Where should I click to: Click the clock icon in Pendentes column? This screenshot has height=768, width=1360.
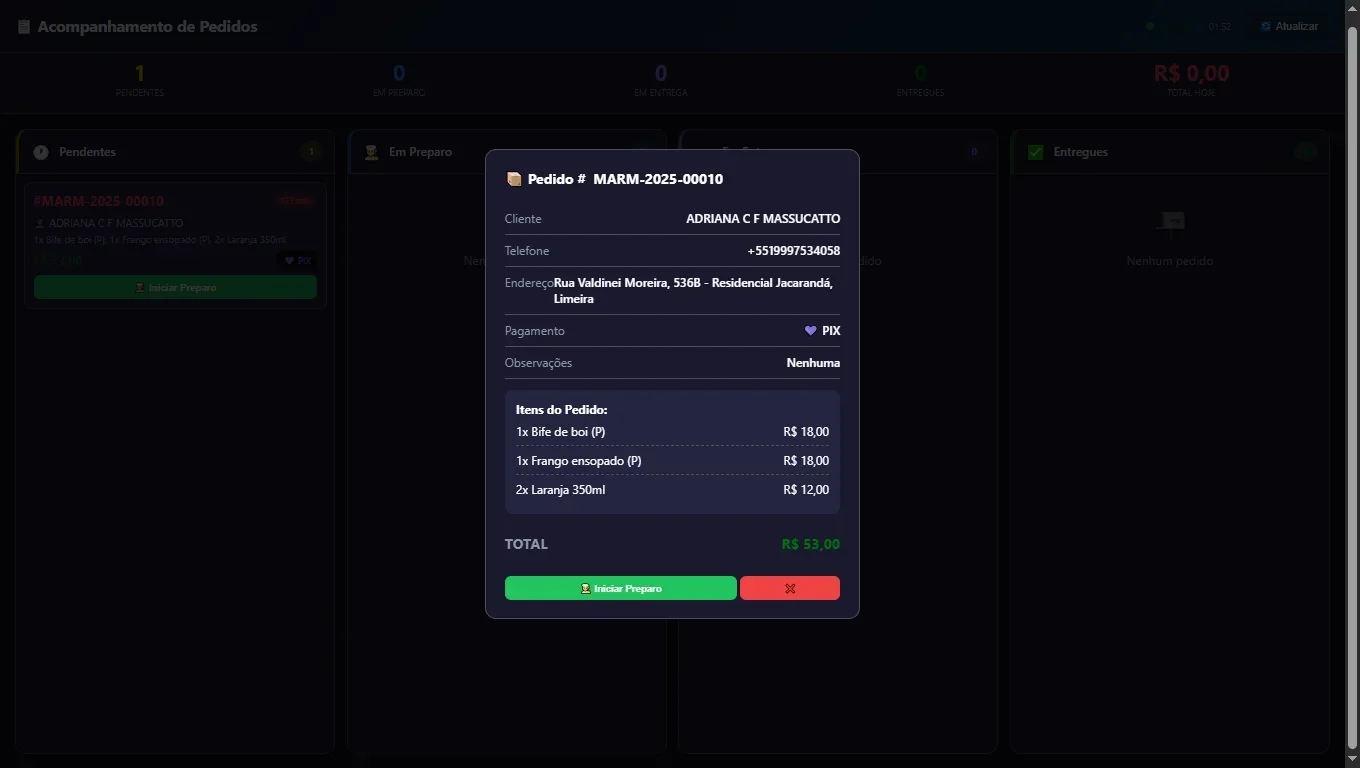coord(41,152)
